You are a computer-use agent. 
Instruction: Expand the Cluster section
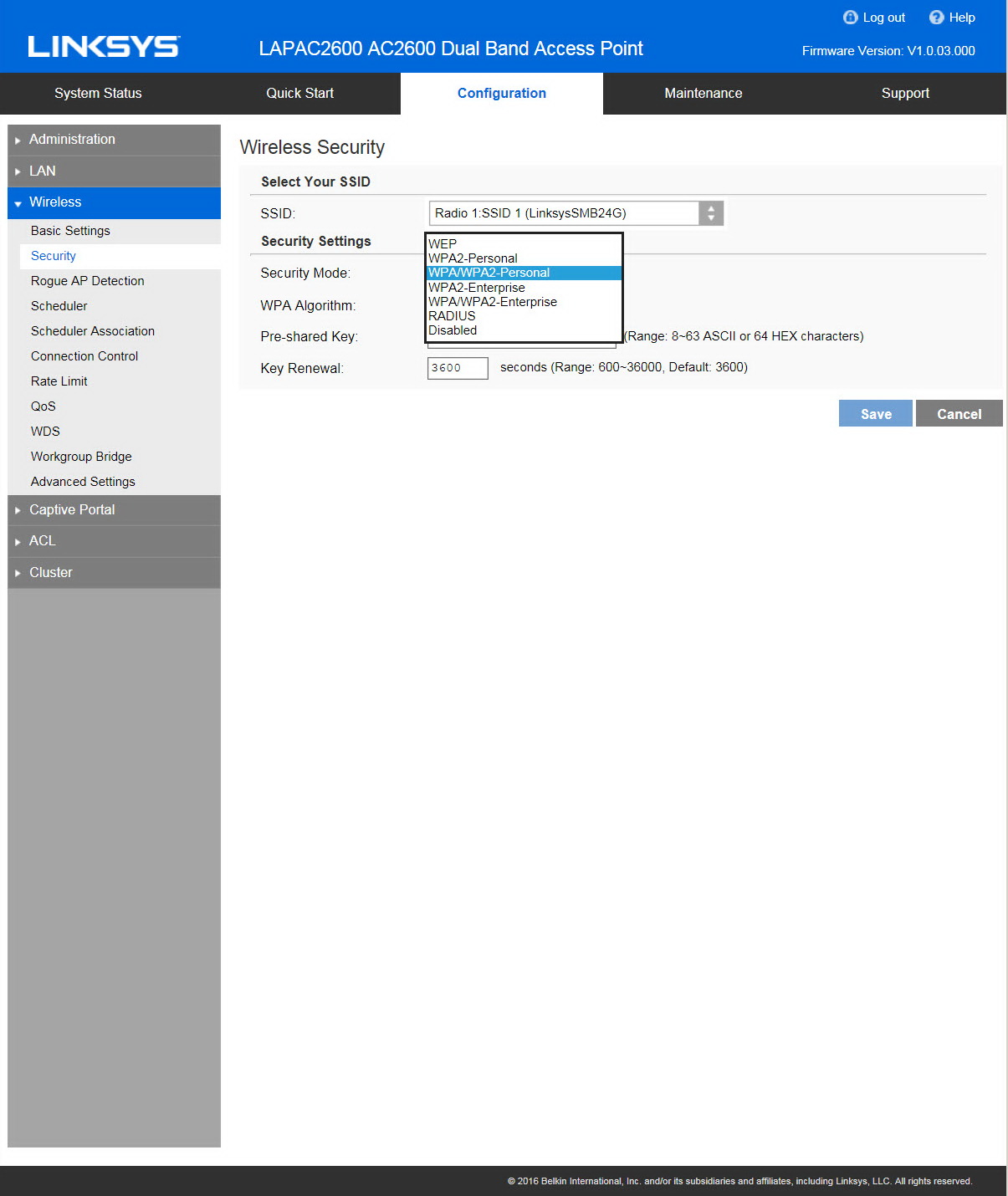point(114,573)
